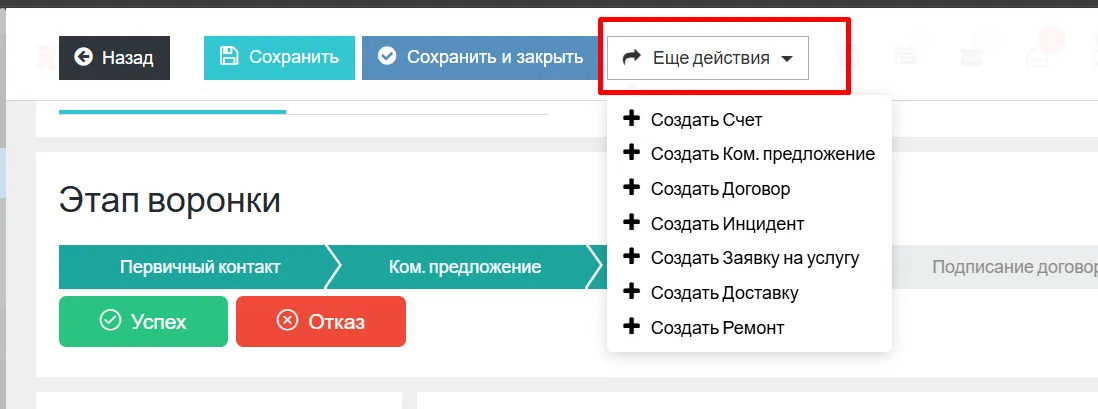
Task: Click the dimmed solid envelope icon in header
Action: (x=971, y=57)
